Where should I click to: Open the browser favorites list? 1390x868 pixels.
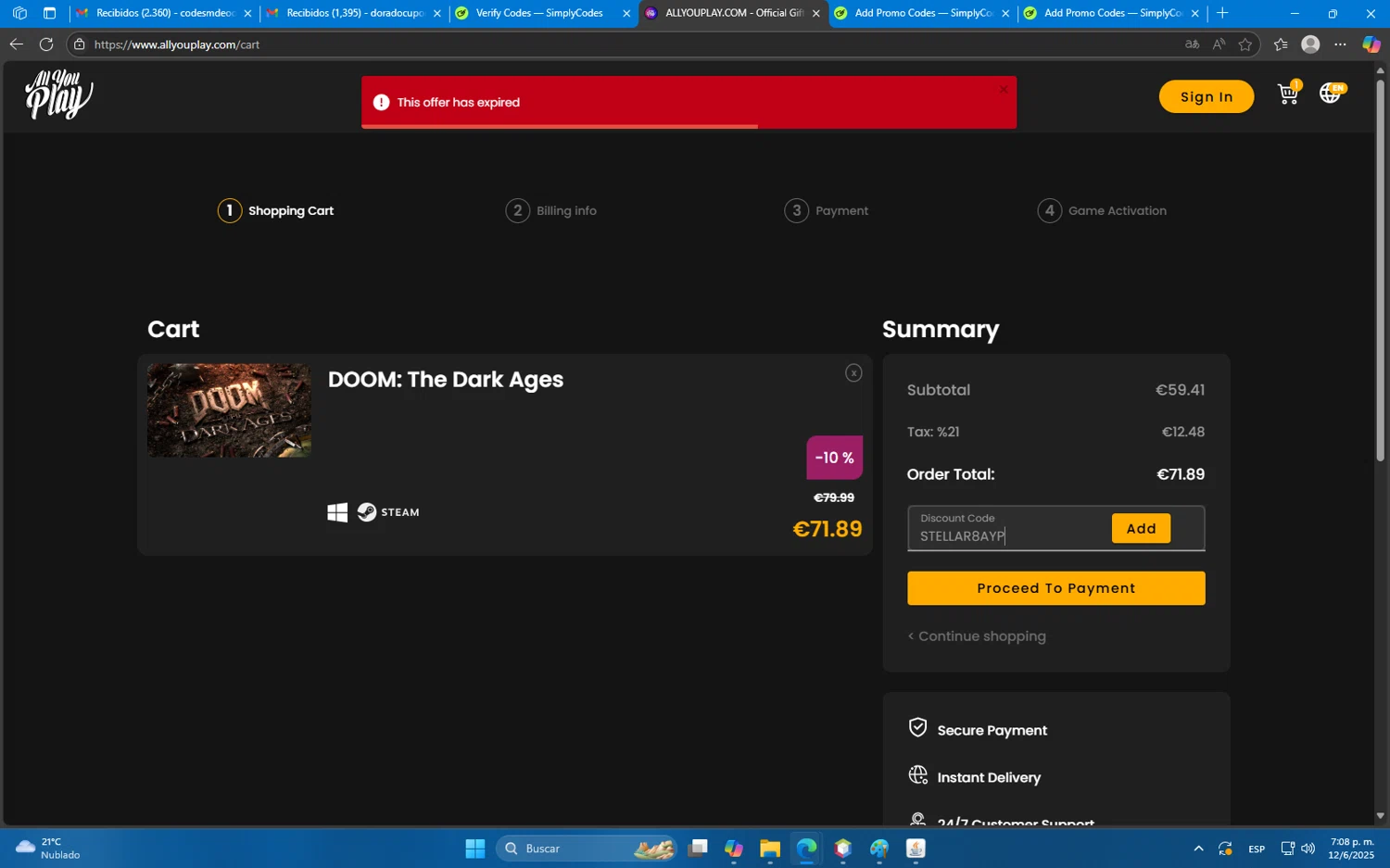tap(1281, 44)
